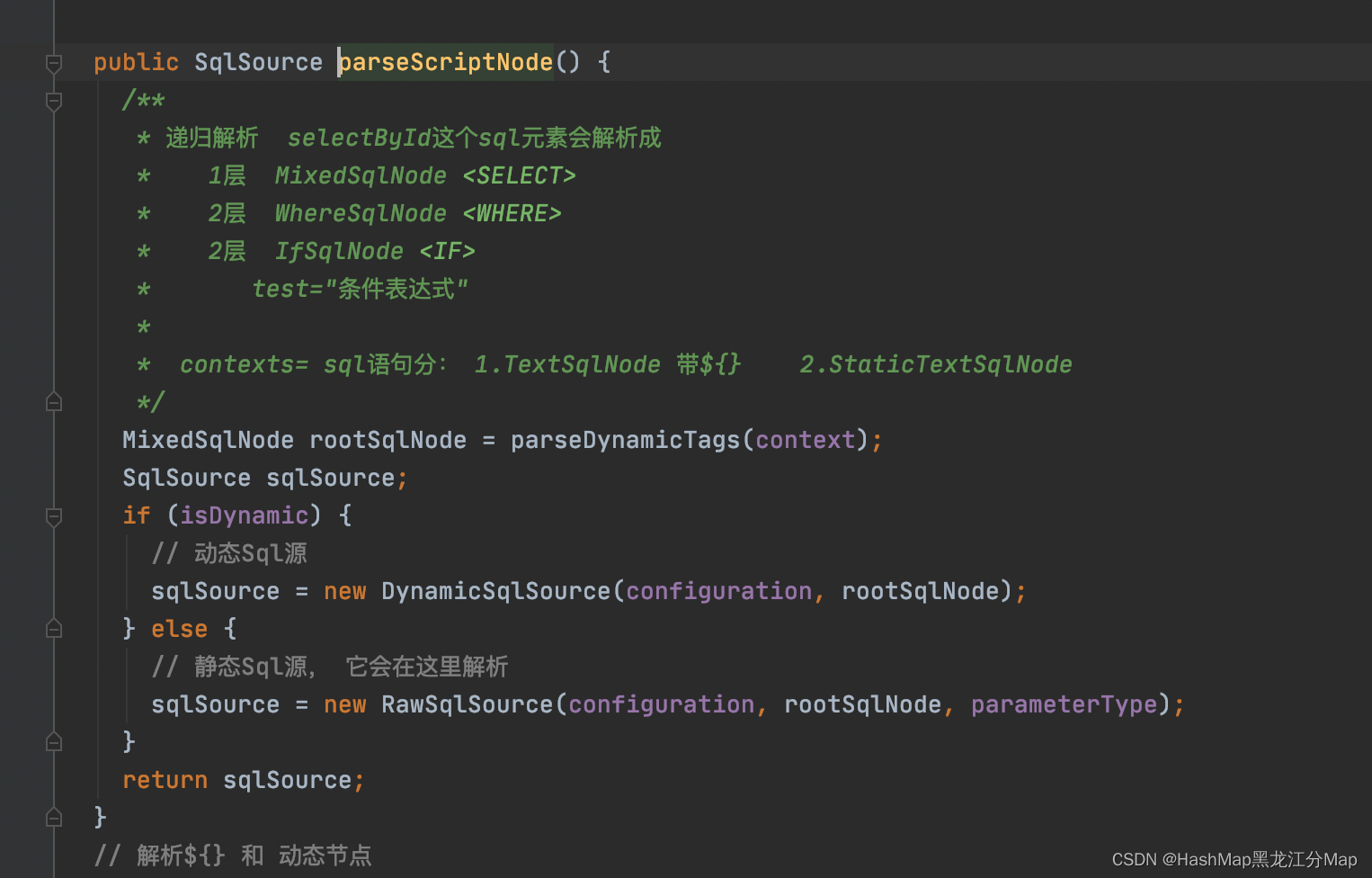Collapse the parseScriptNode method fold marker
Image resolution: width=1372 pixels, height=878 pixels.
coord(54,63)
